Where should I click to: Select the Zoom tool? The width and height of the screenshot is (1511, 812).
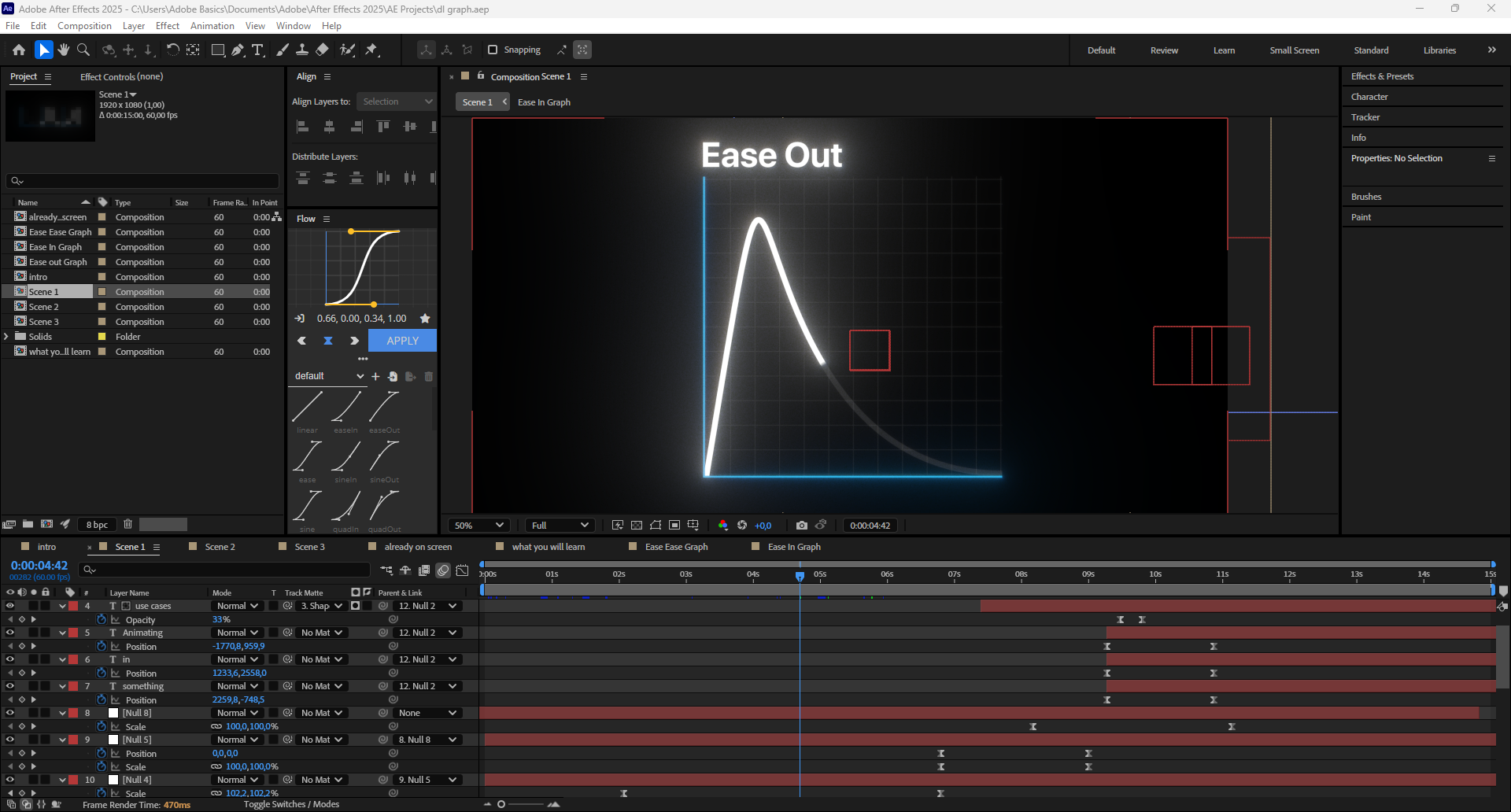pos(83,50)
